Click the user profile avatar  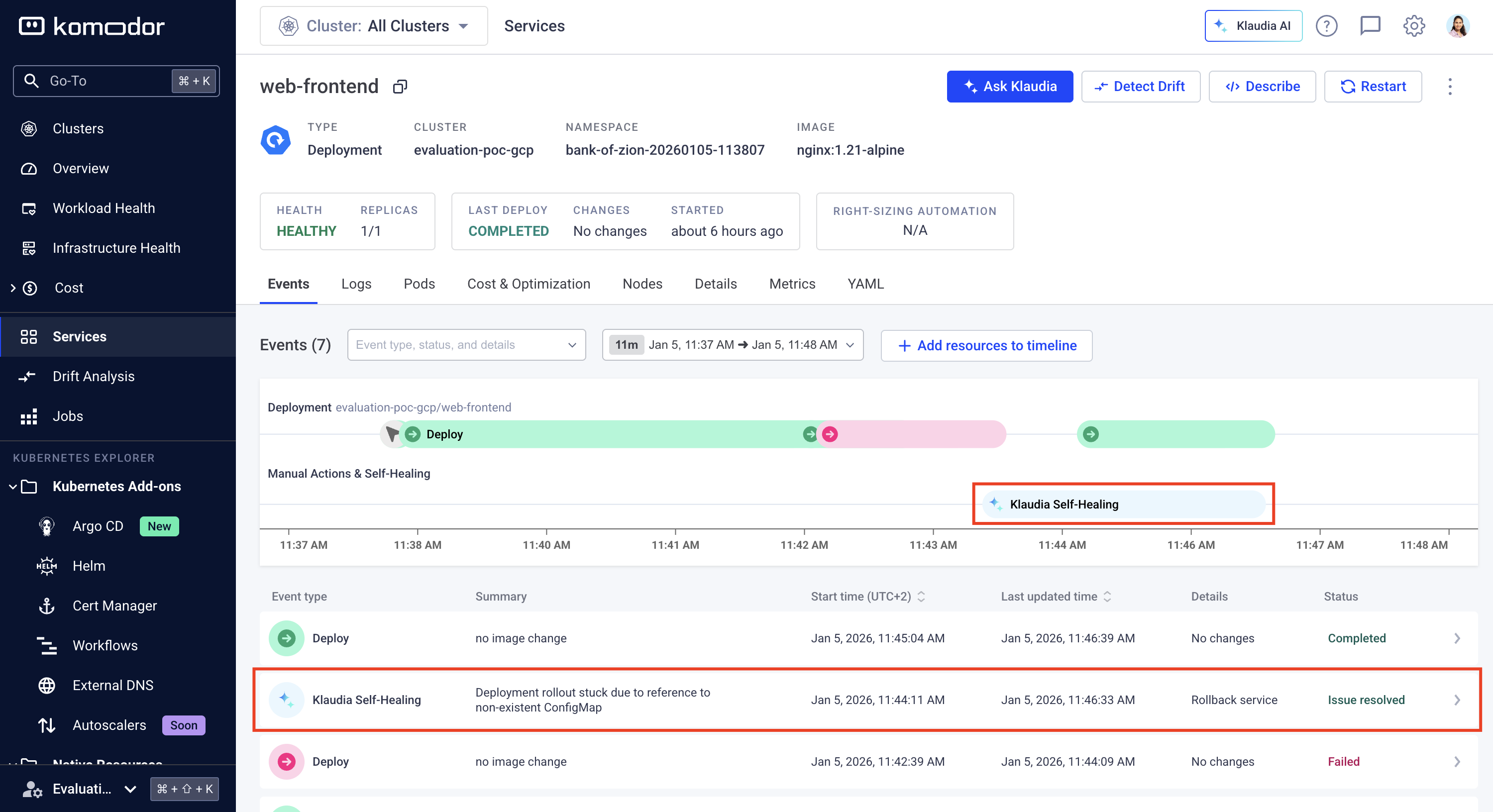pyautogui.click(x=1457, y=26)
